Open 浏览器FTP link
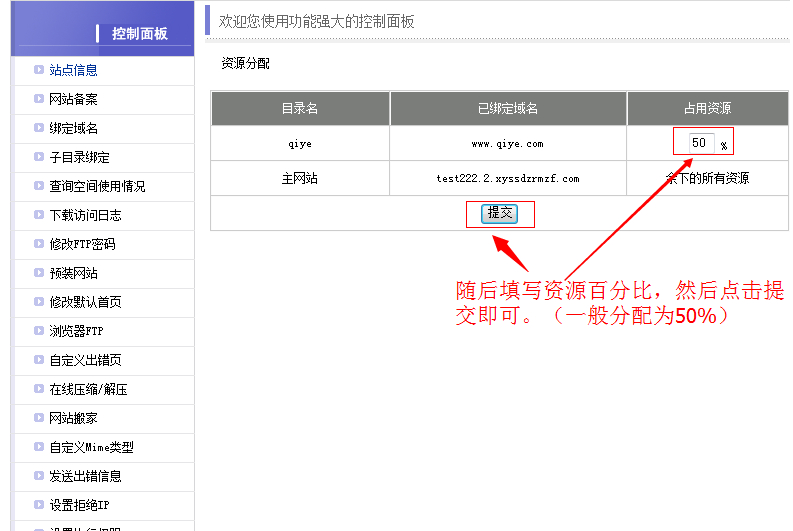 [76, 331]
